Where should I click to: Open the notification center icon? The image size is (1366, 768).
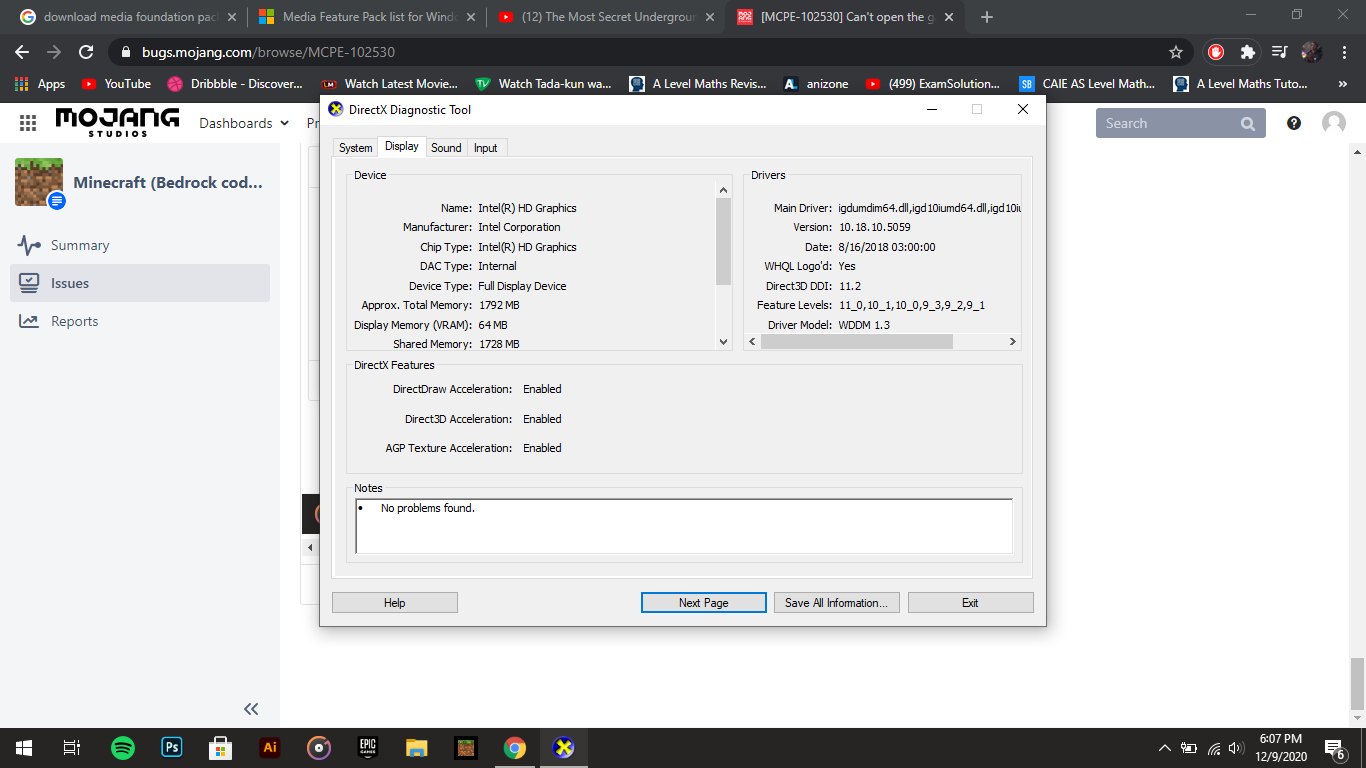[1334, 748]
